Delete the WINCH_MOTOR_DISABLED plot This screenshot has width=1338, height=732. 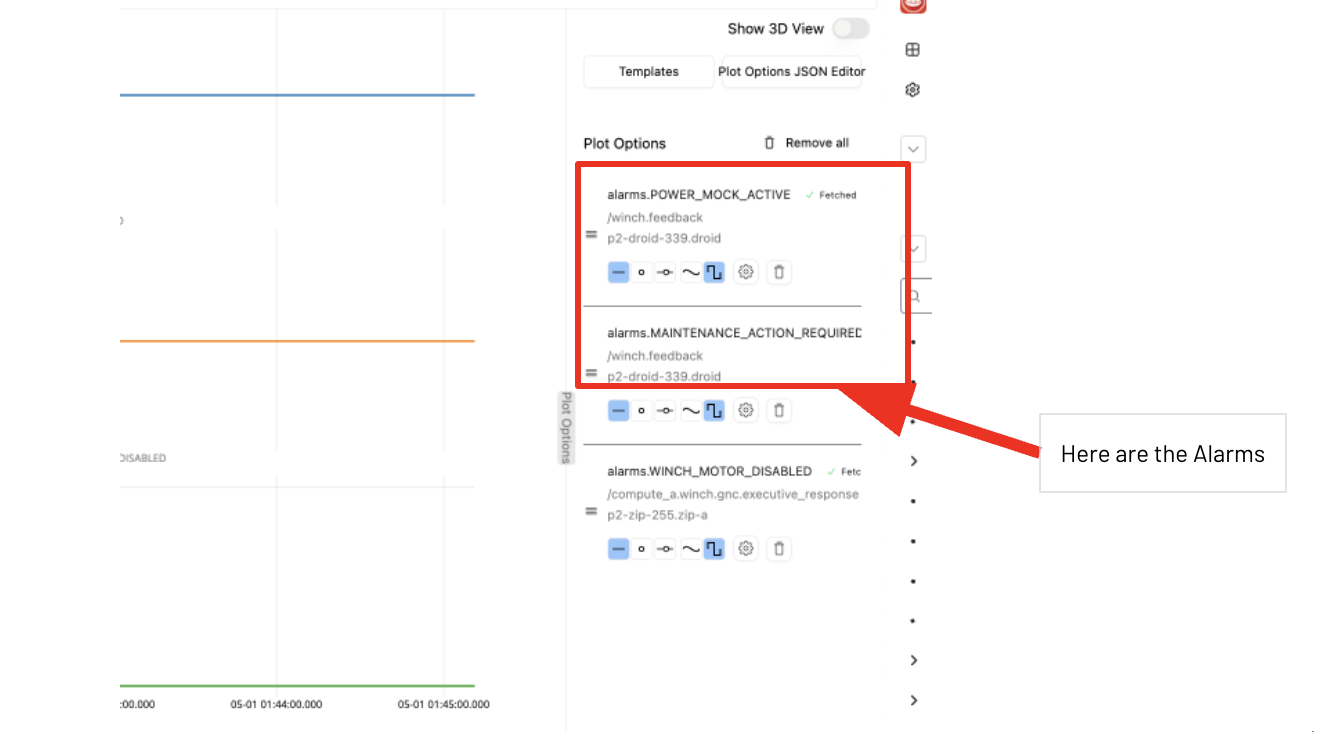click(x=779, y=549)
